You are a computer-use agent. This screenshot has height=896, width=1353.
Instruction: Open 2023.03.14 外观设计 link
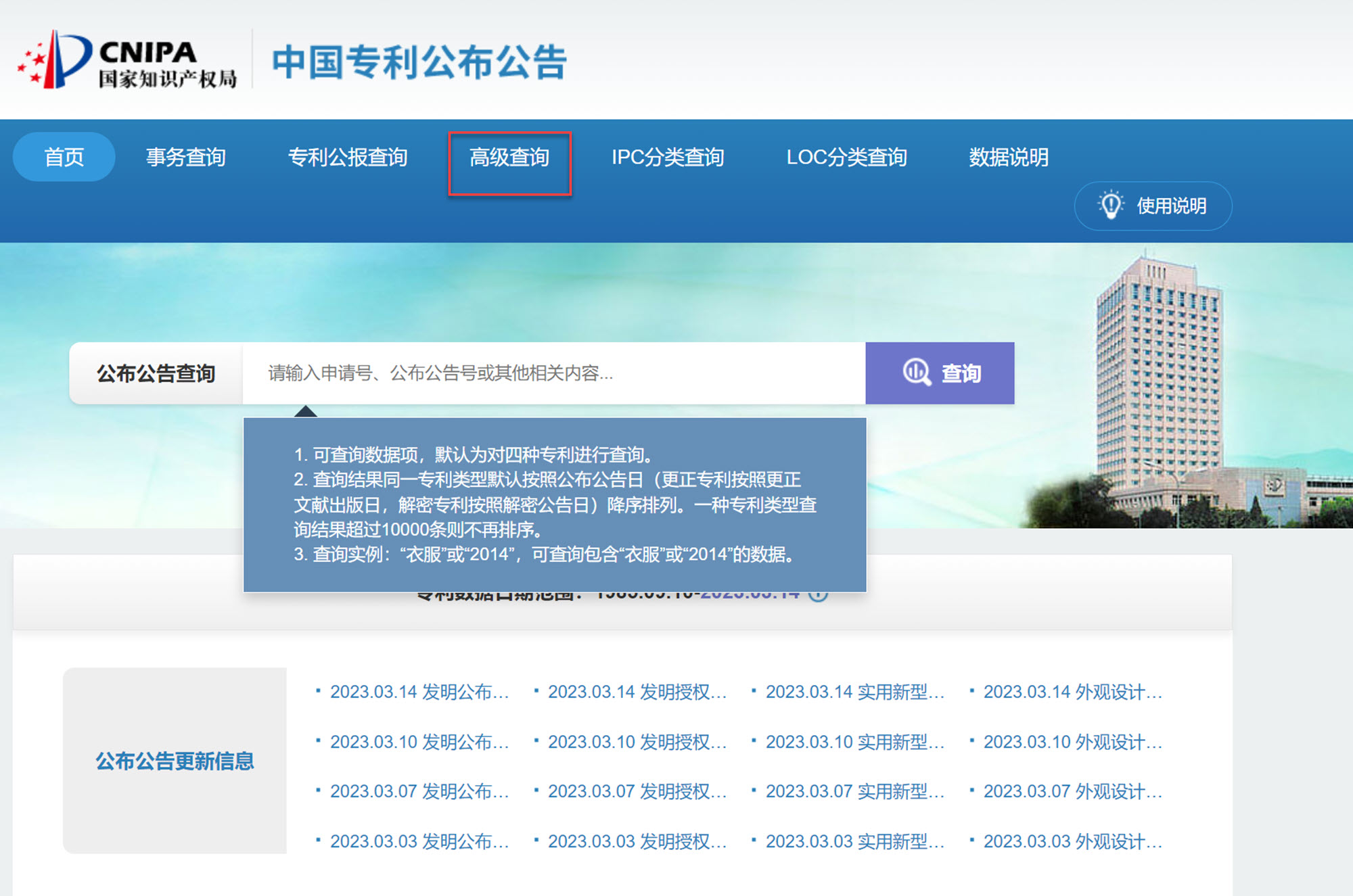(x=1072, y=692)
